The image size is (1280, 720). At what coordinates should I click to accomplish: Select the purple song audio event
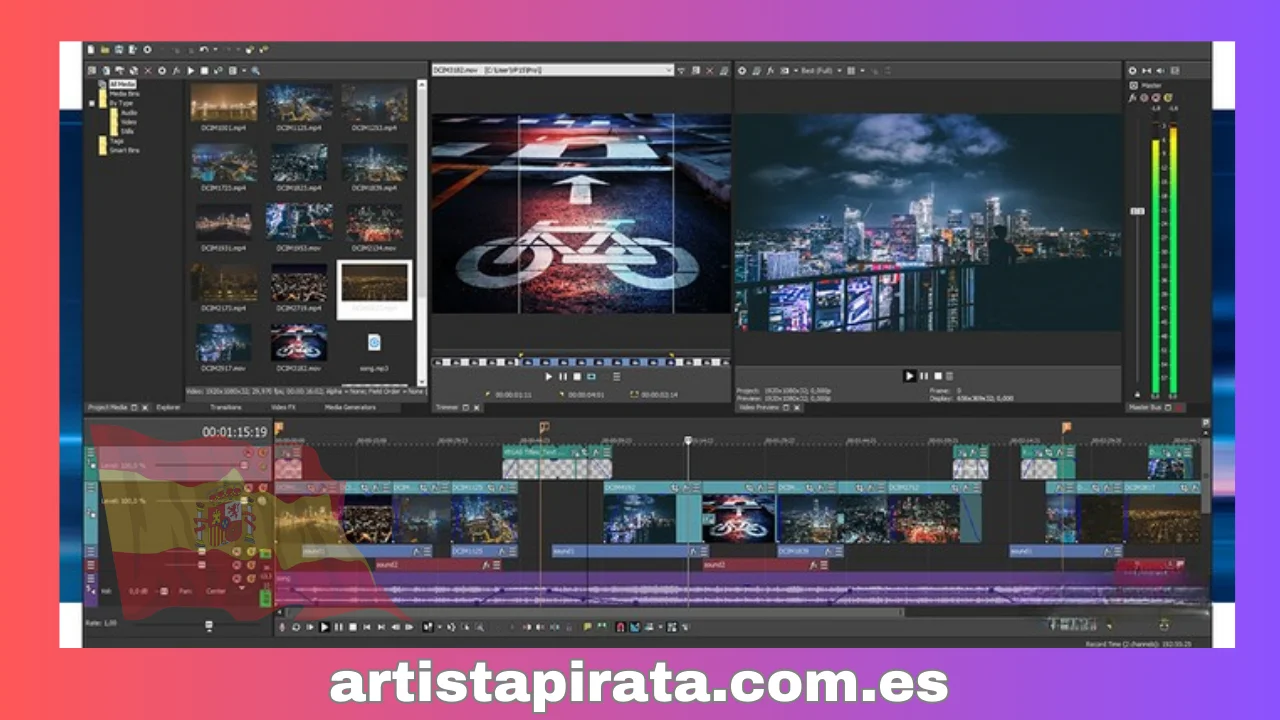740,589
